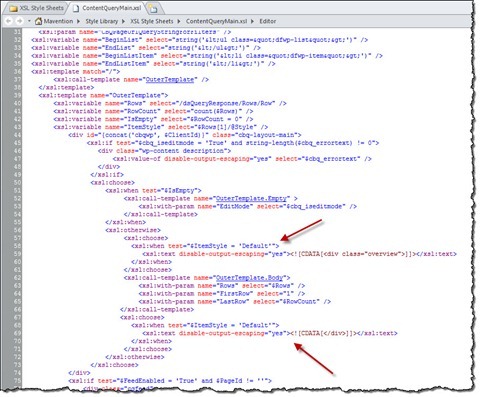The width and height of the screenshot is (480, 397).
Task: Click the closing div CDATA text on line 69
Action: [324, 333]
